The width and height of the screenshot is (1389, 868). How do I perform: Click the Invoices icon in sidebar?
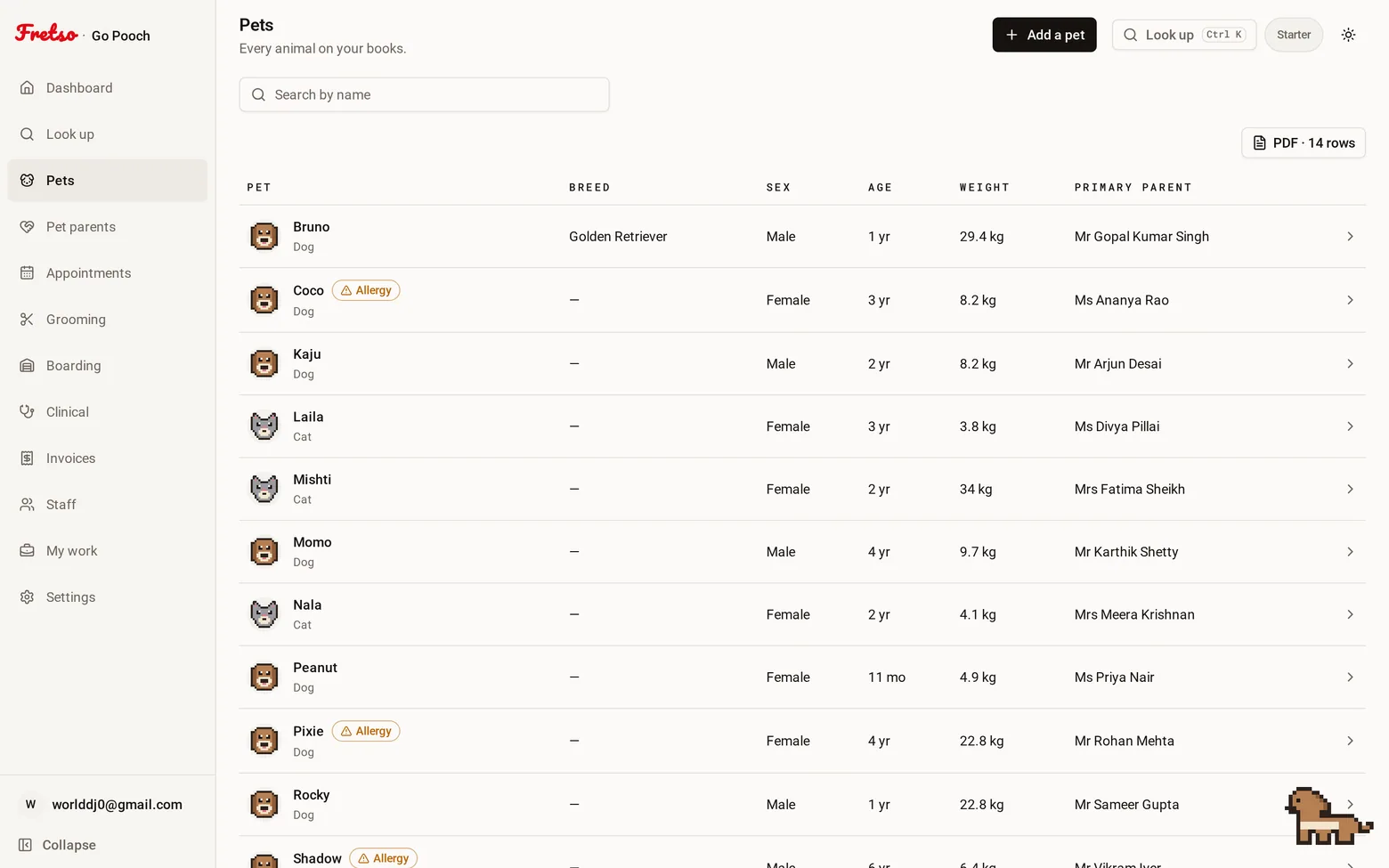click(x=28, y=458)
